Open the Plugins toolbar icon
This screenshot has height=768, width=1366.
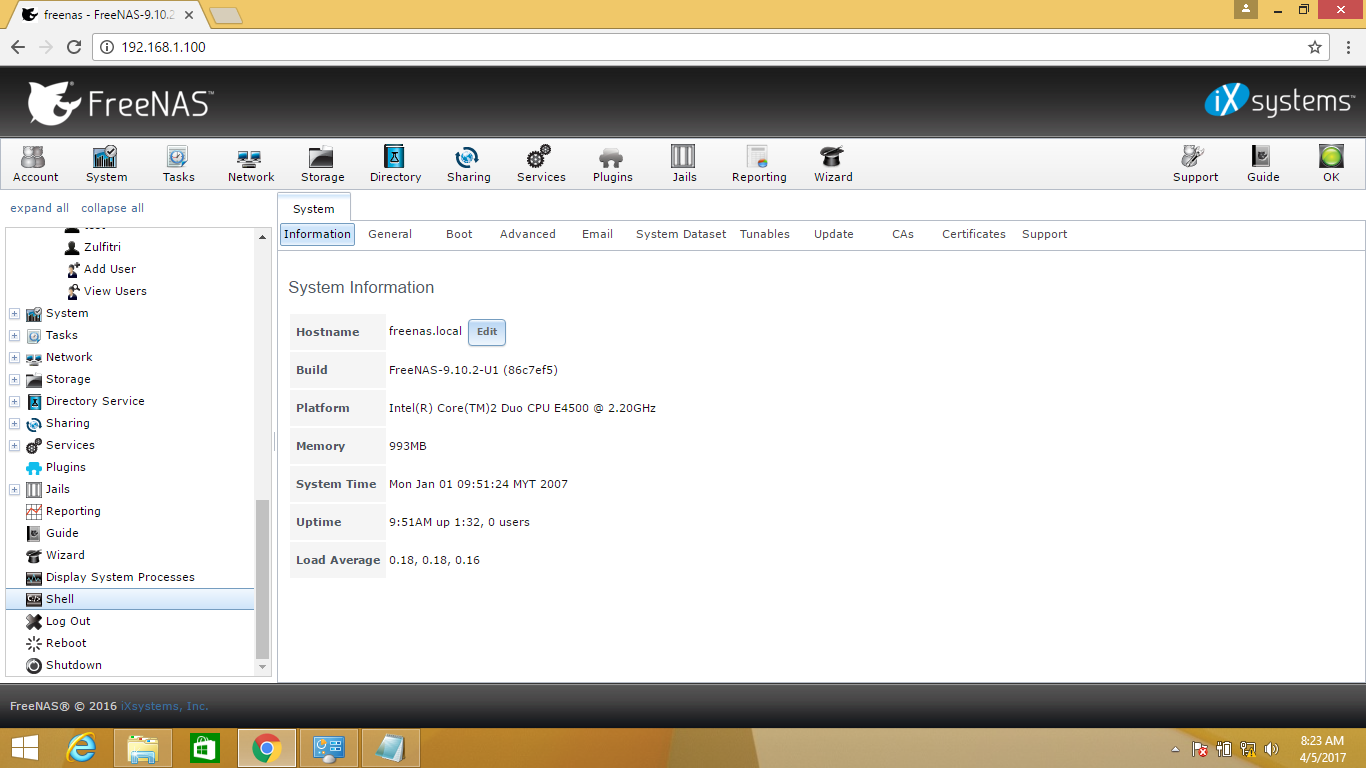(x=612, y=163)
